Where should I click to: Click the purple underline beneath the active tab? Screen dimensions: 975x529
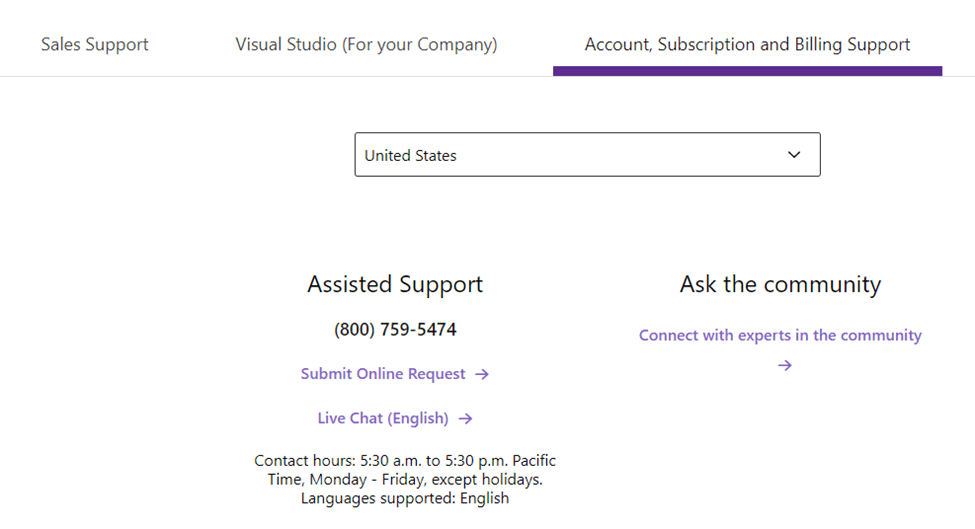click(x=747, y=71)
